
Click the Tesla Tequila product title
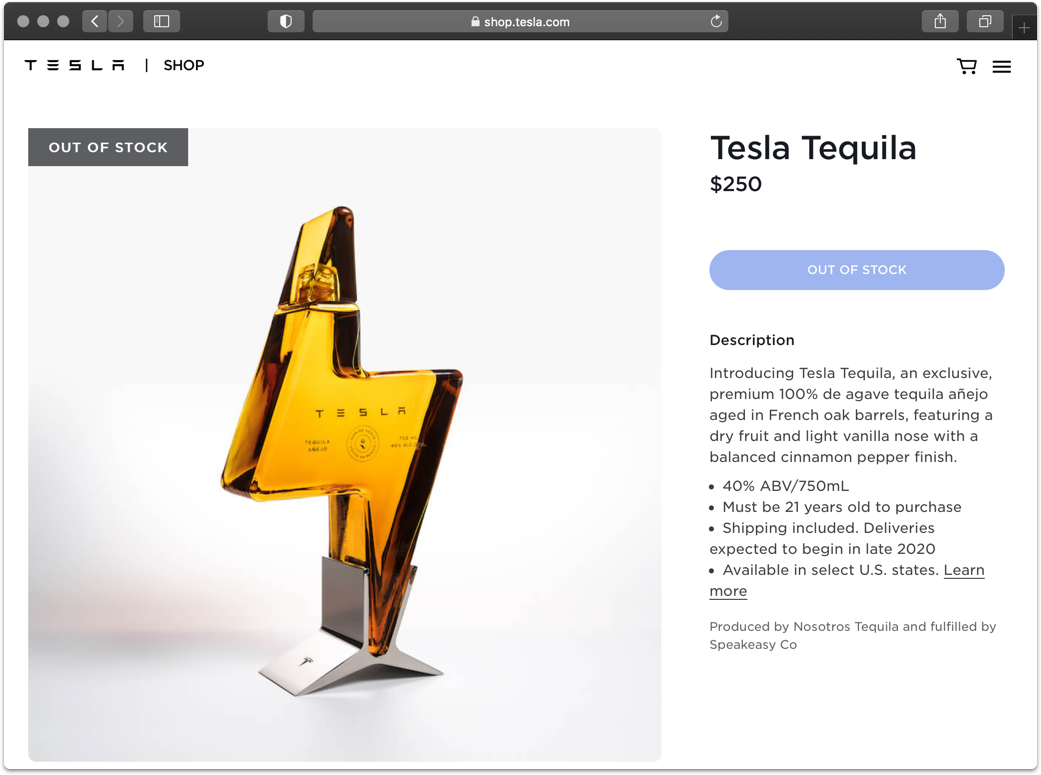tap(813, 148)
